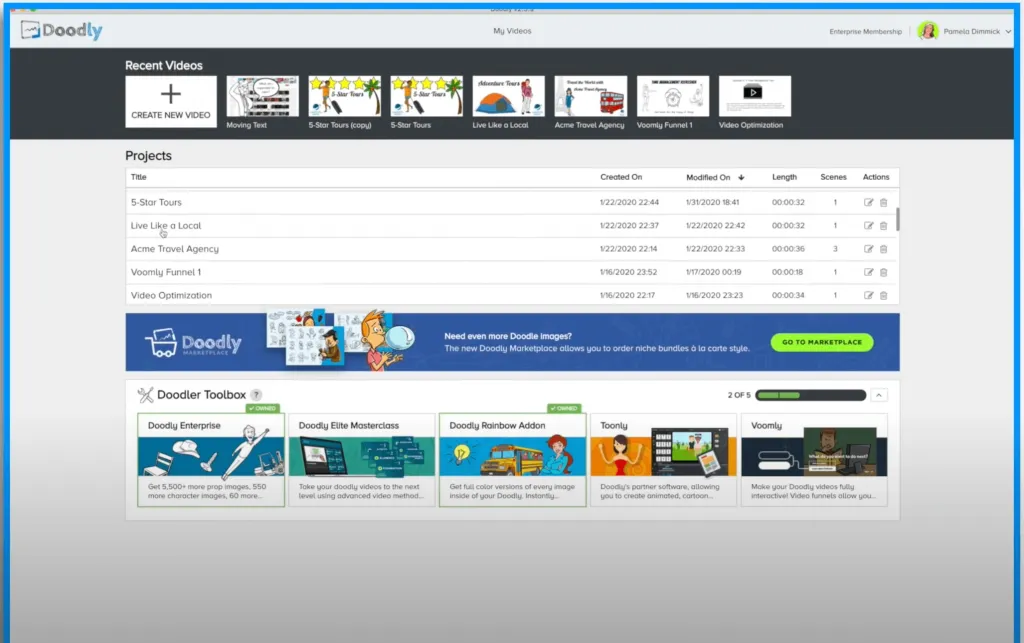Open the Video Optimization thumbnail

pyautogui.click(x=755, y=96)
